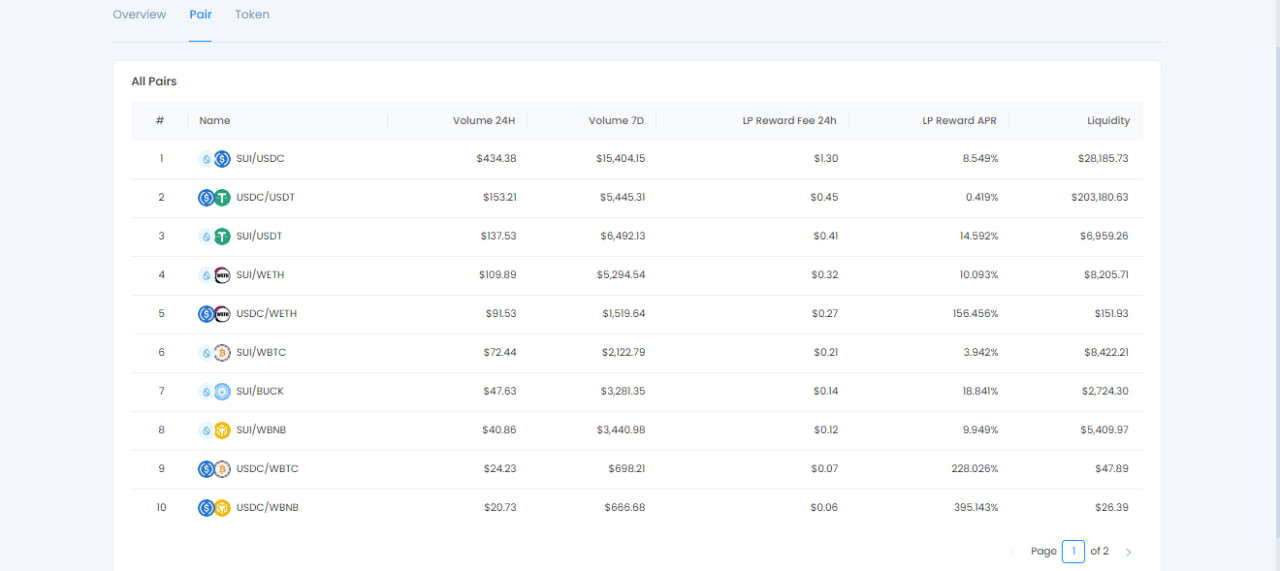Screen dimensions: 1280x571
Task: Click the $47.63 volume 24H value
Action: pyautogui.click(x=499, y=391)
